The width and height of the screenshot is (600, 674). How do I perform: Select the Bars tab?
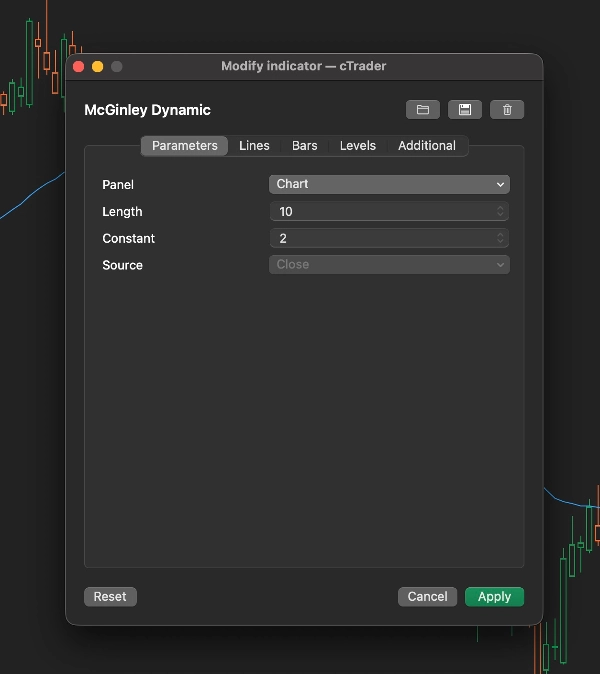point(304,146)
